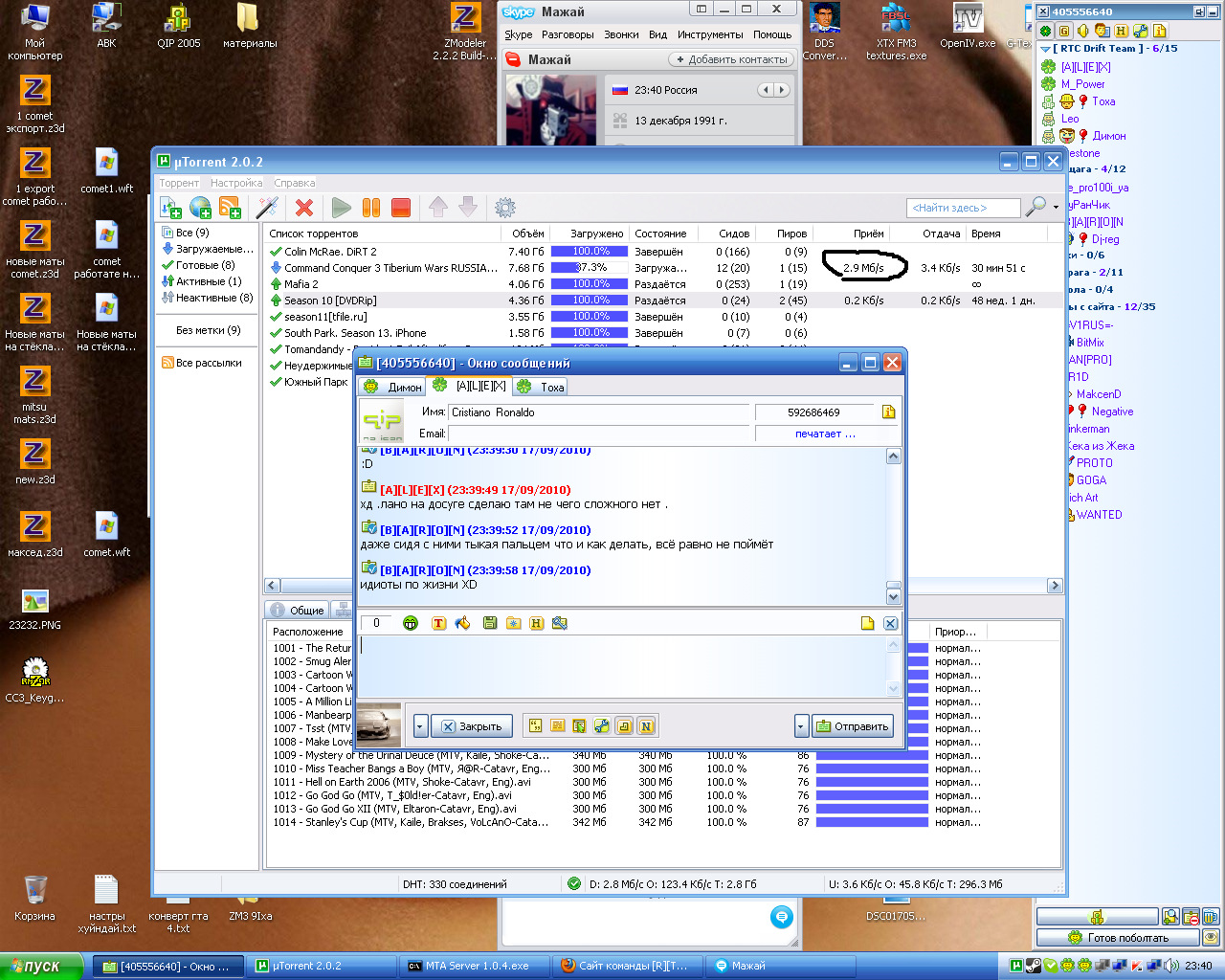The height and width of the screenshot is (980, 1225).
Task: Collapse the 'RTC Drift Team' group in QIP
Action: coord(1046,49)
